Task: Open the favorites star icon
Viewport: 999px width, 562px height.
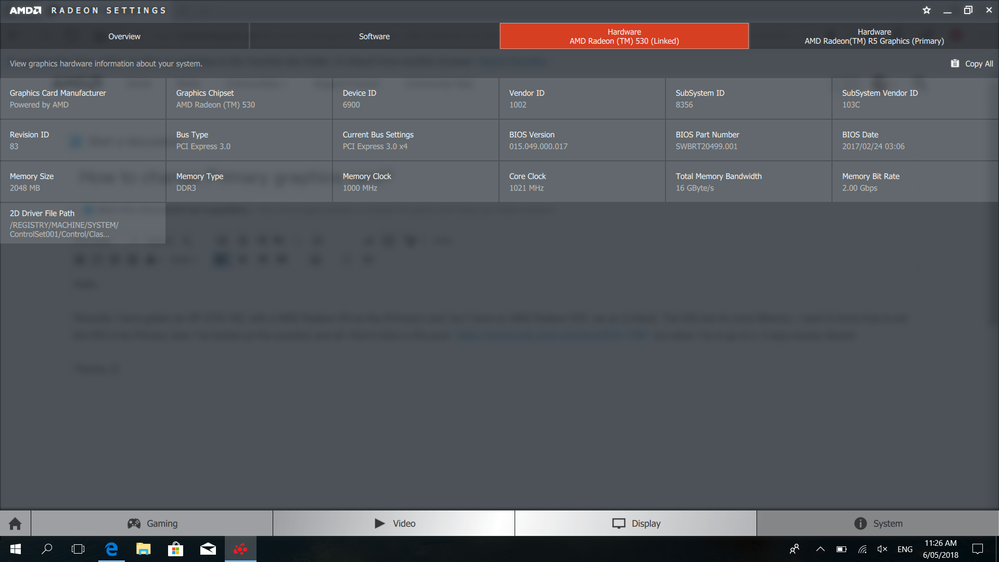Action: click(x=926, y=10)
